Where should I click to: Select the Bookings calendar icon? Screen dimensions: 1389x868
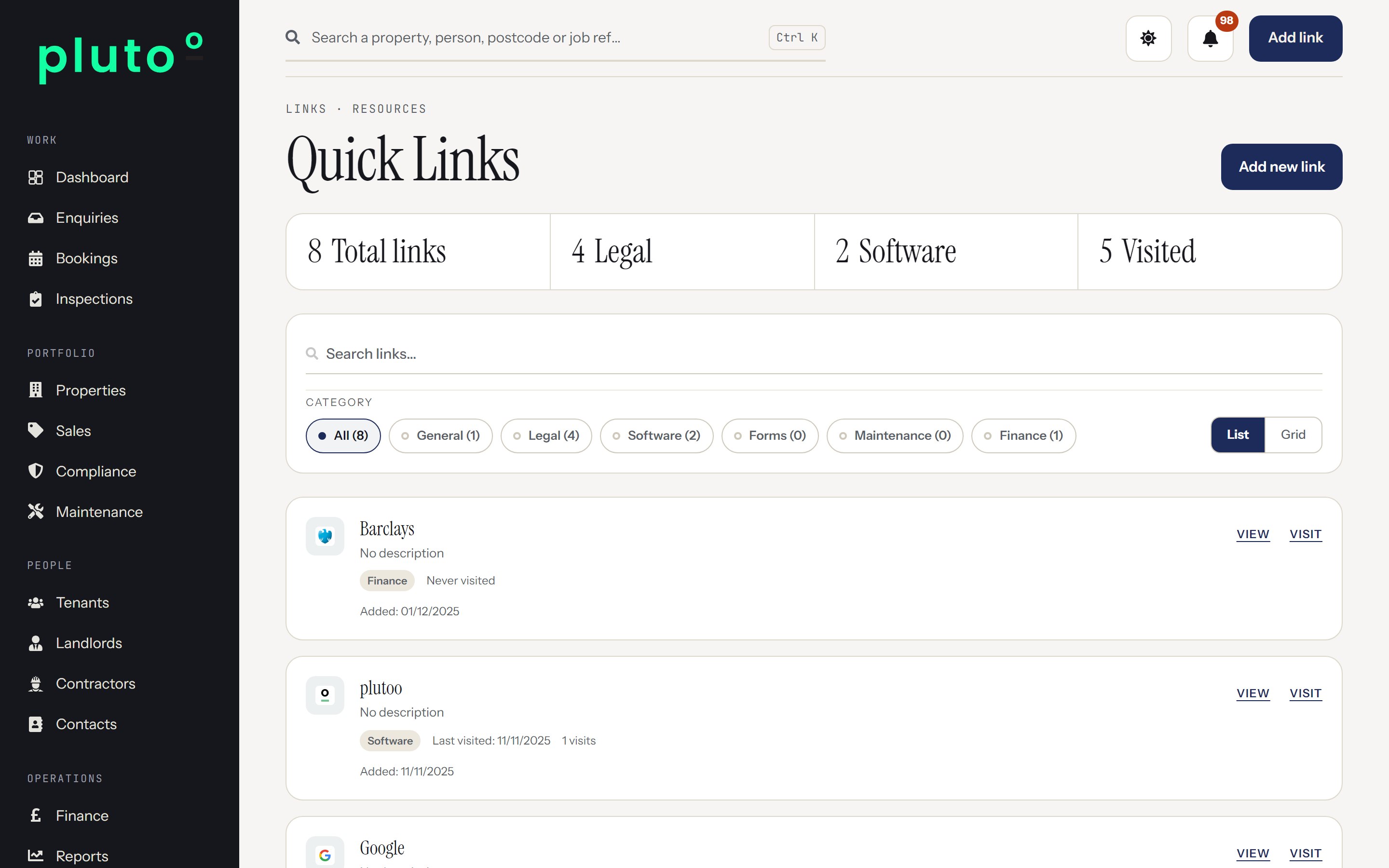tap(36, 258)
